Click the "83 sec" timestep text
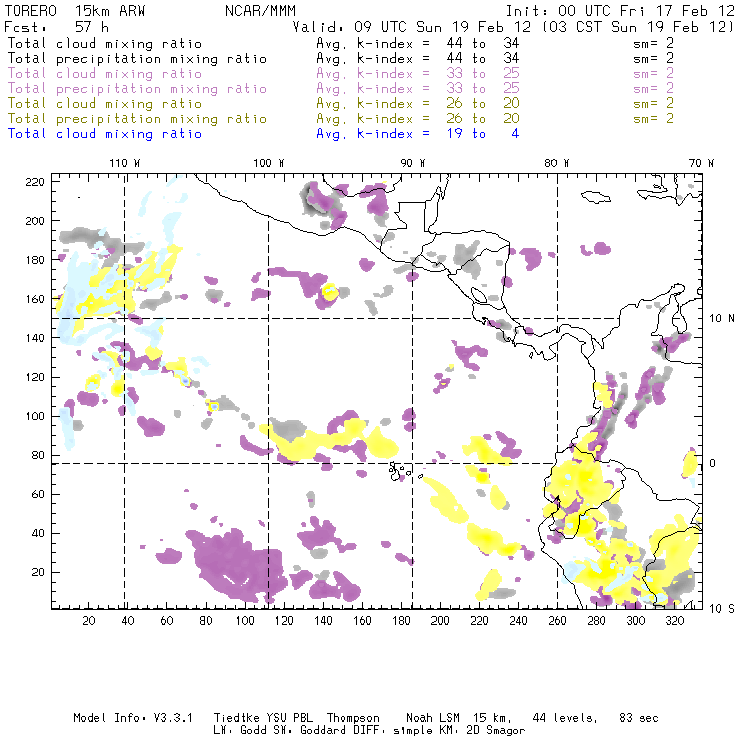Viewport: 740px width, 740px height. click(639, 718)
